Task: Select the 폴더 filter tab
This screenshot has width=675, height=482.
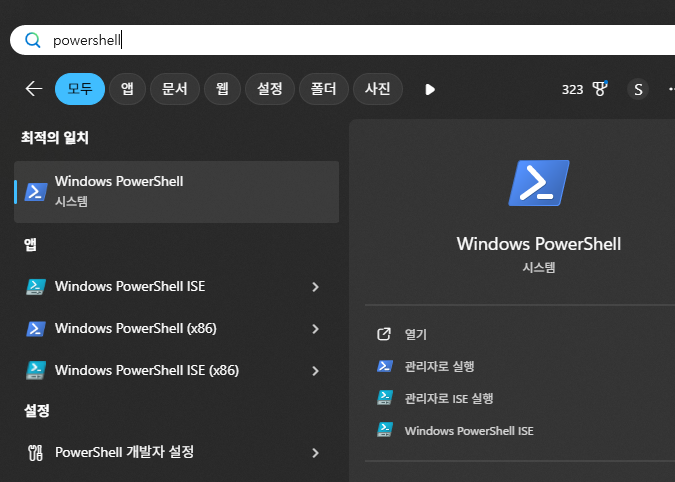Action: pos(324,89)
